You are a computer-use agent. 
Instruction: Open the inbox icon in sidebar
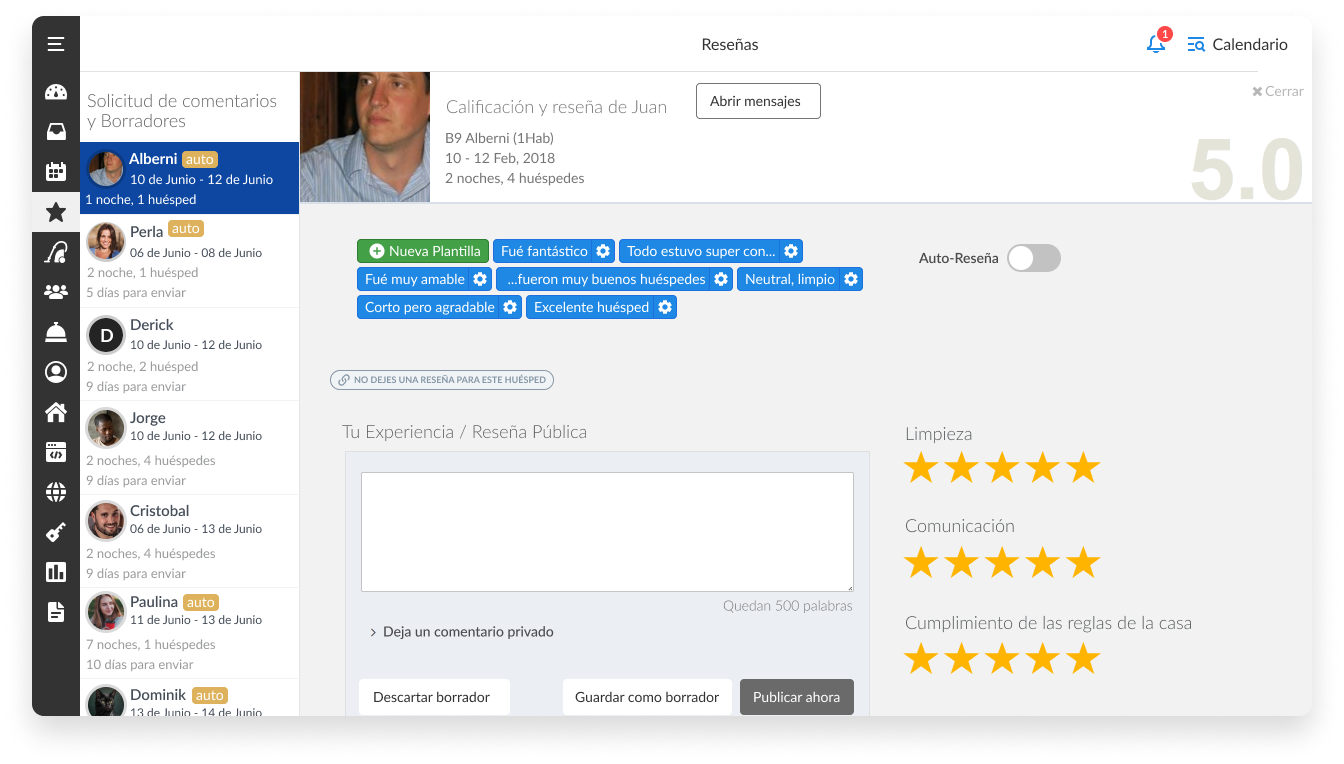56,131
